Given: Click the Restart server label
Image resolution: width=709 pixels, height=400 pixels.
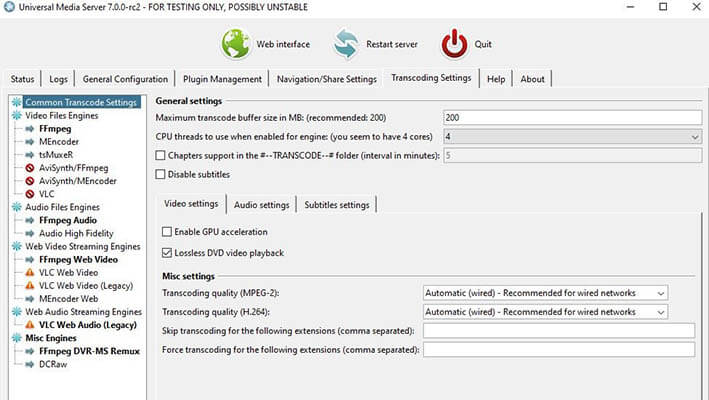Looking at the screenshot, I should (392, 44).
